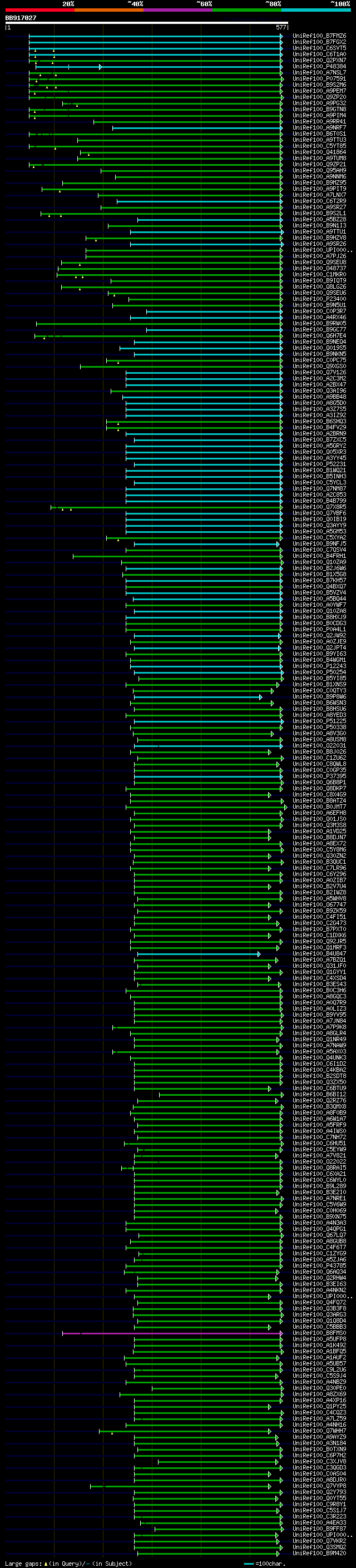Select the UniRef100_Q9ZP21 label
This screenshot has height=1568, width=356.
pos(319,164)
